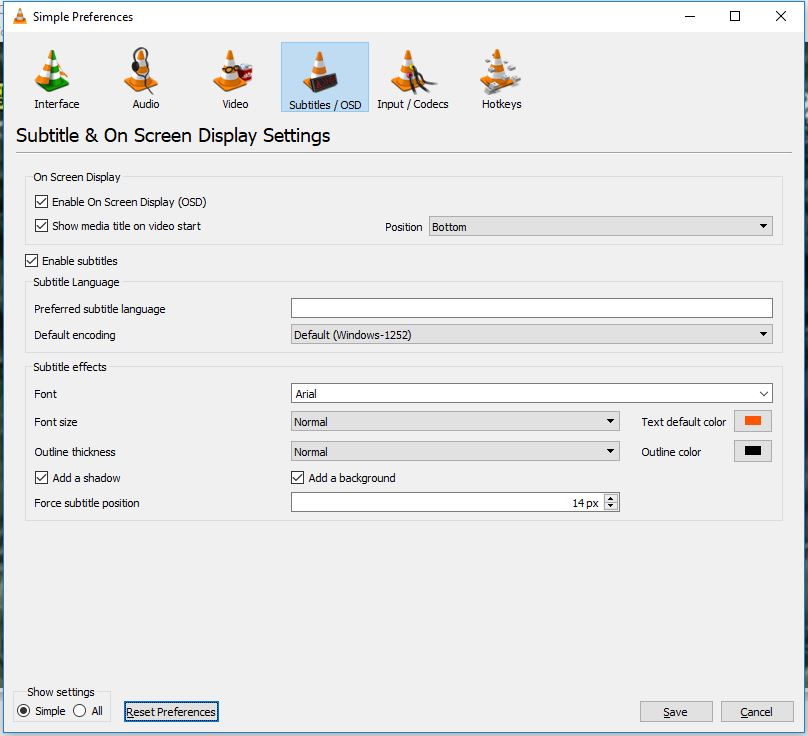Viewport: 808px width, 736px height.
Task: Decrease Force subtitle position with down arrow
Action: [611, 507]
